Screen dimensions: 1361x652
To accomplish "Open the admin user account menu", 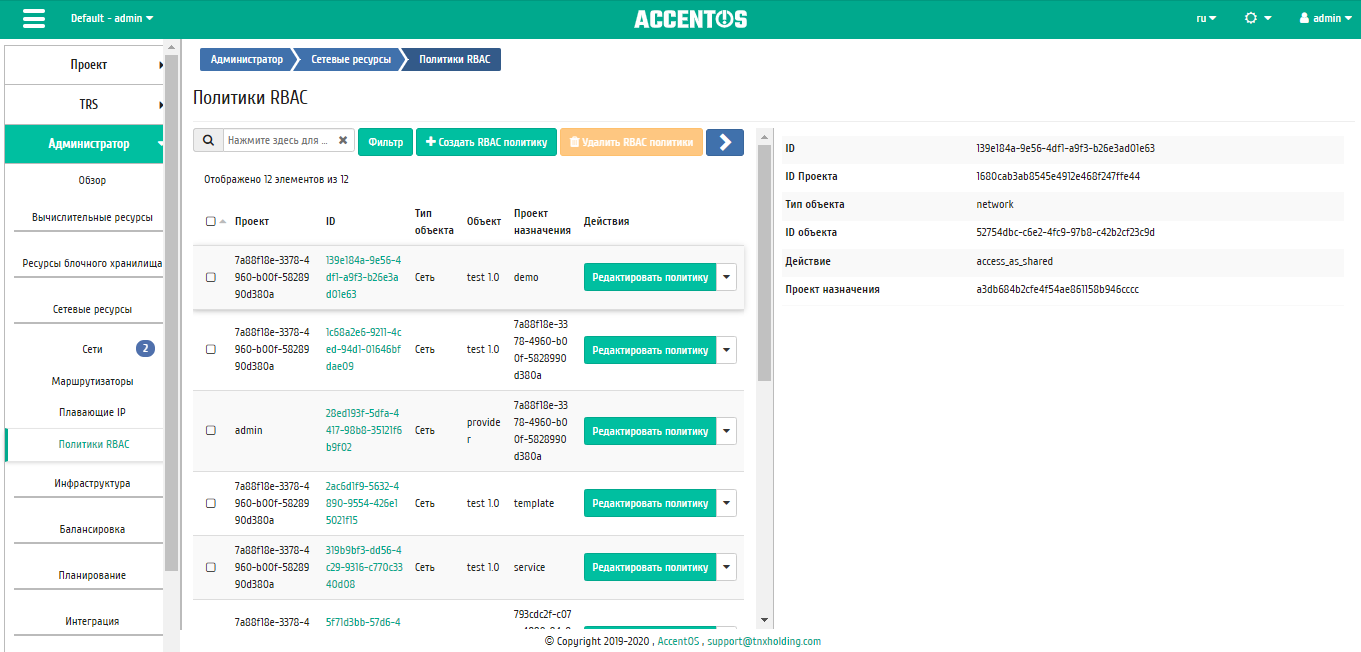I will pos(1326,18).
